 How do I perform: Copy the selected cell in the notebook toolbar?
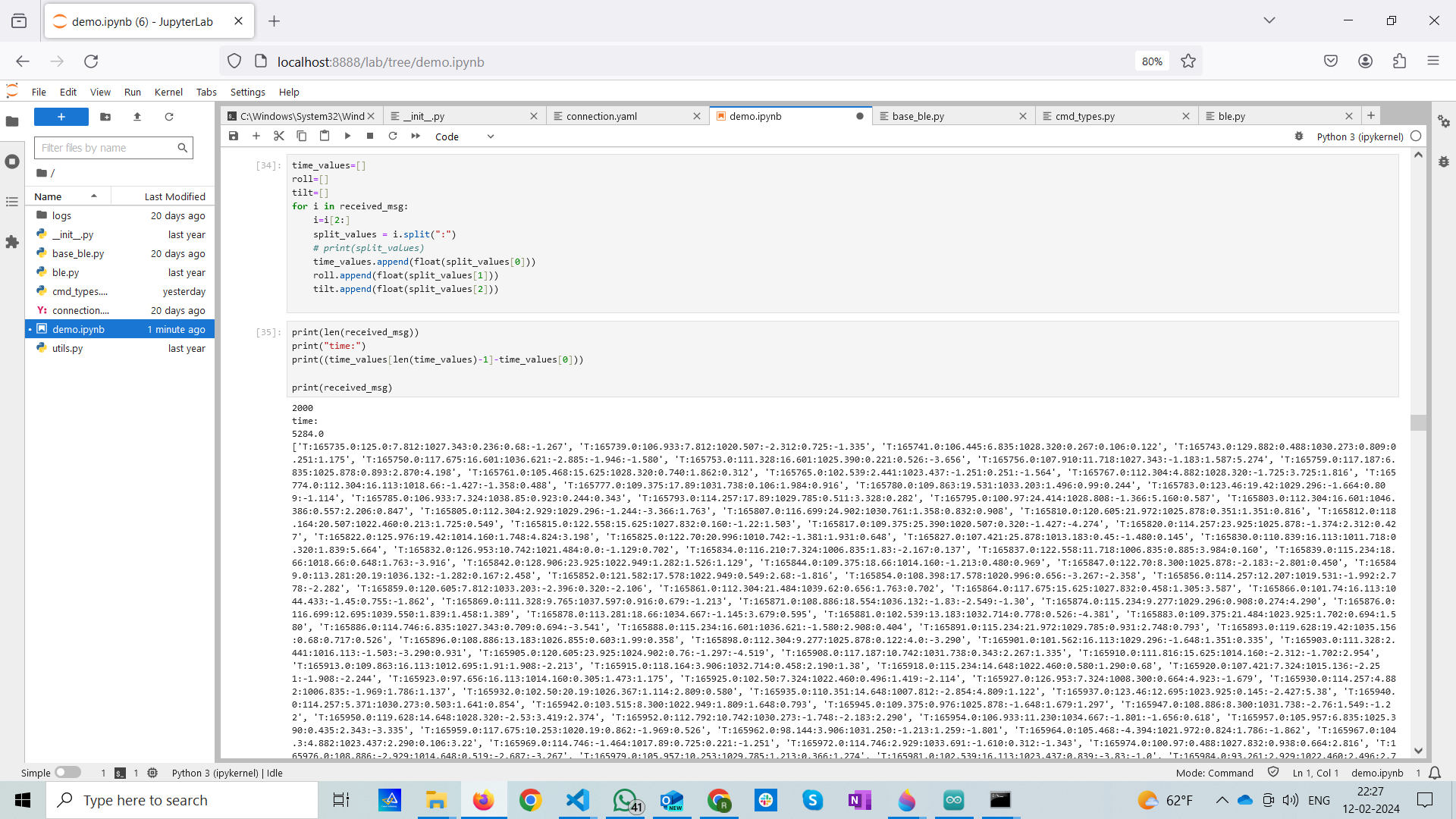click(302, 136)
